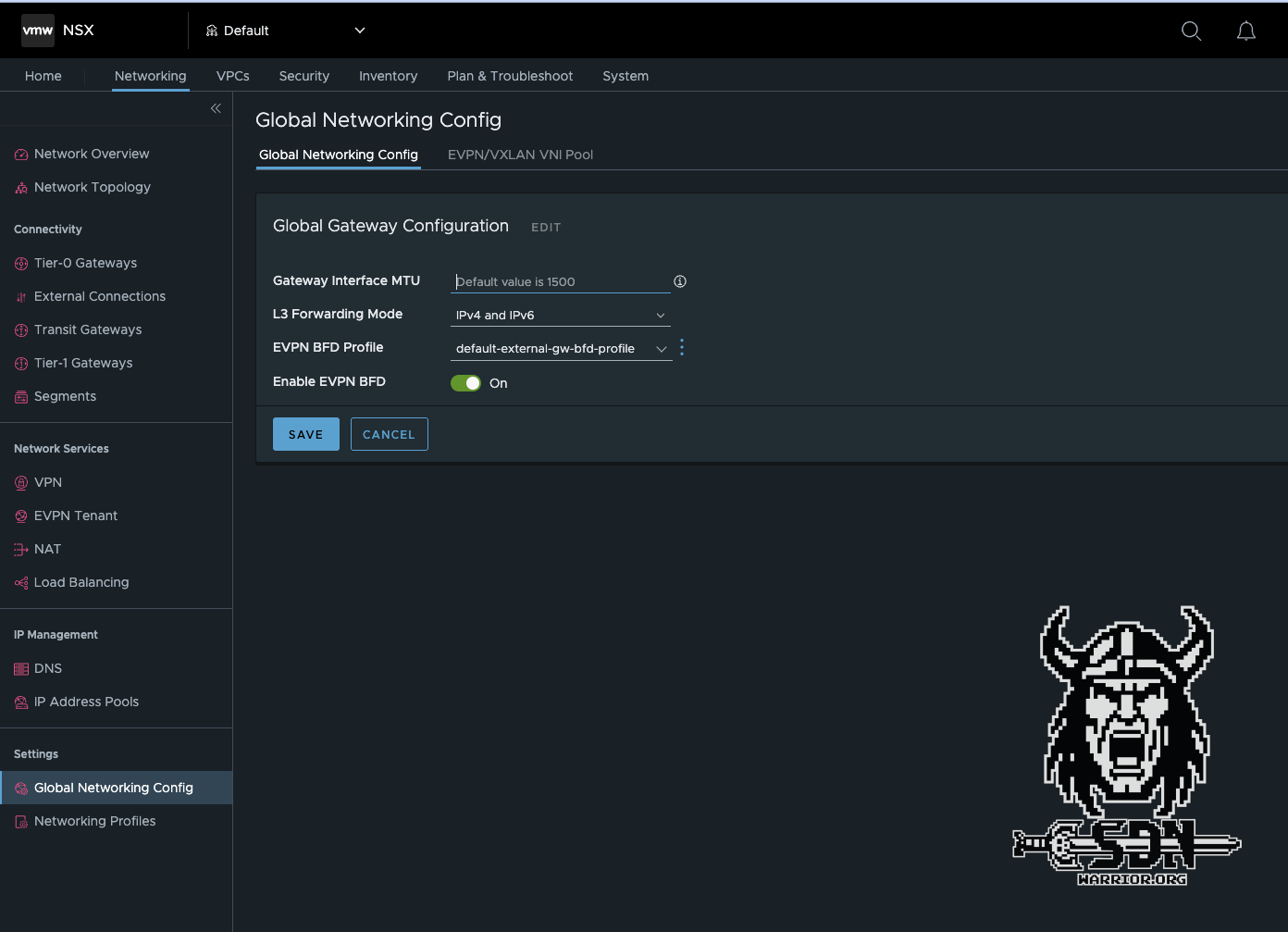Click the Tier-0 Gateways icon
Image resolution: width=1288 pixels, height=932 pixels.
click(x=19, y=263)
